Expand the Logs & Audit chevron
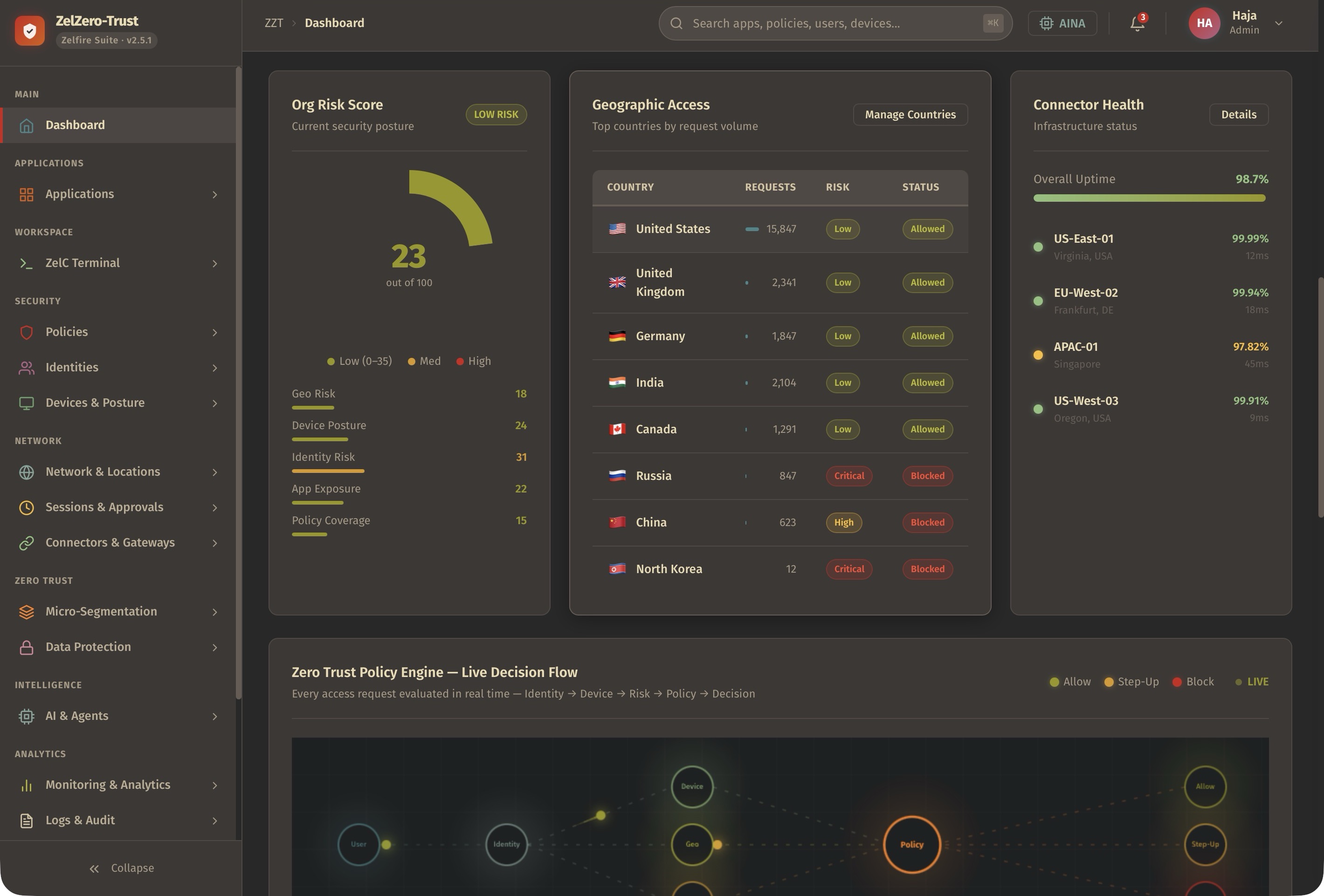 pyautogui.click(x=215, y=821)
